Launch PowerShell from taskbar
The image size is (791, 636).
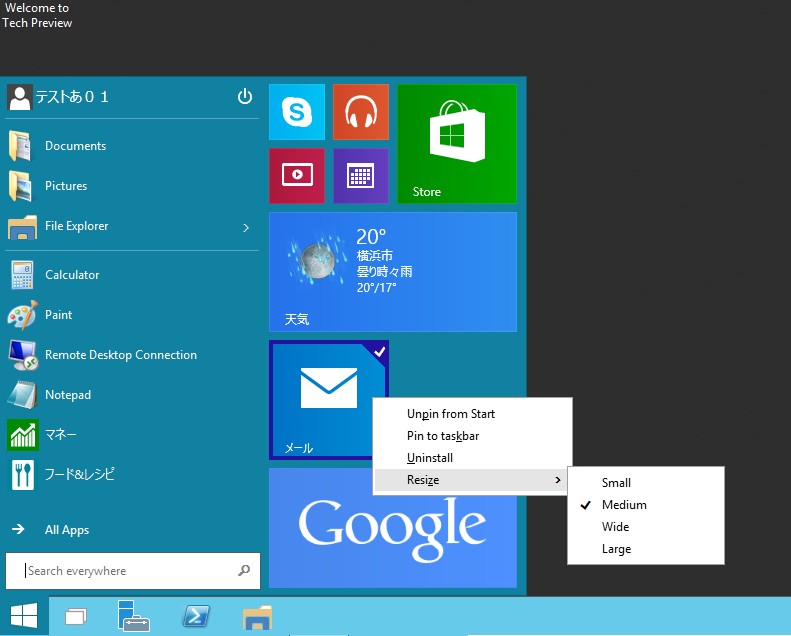(196, 616)
